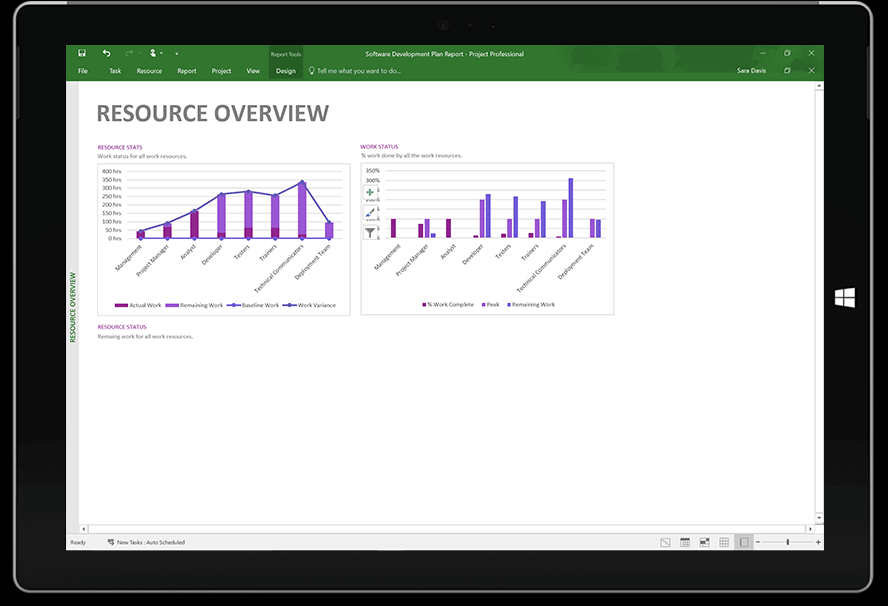Toggle the Report view status bar icon
Image resolution: width=888 pixels, height=606 pixels.
744,541
